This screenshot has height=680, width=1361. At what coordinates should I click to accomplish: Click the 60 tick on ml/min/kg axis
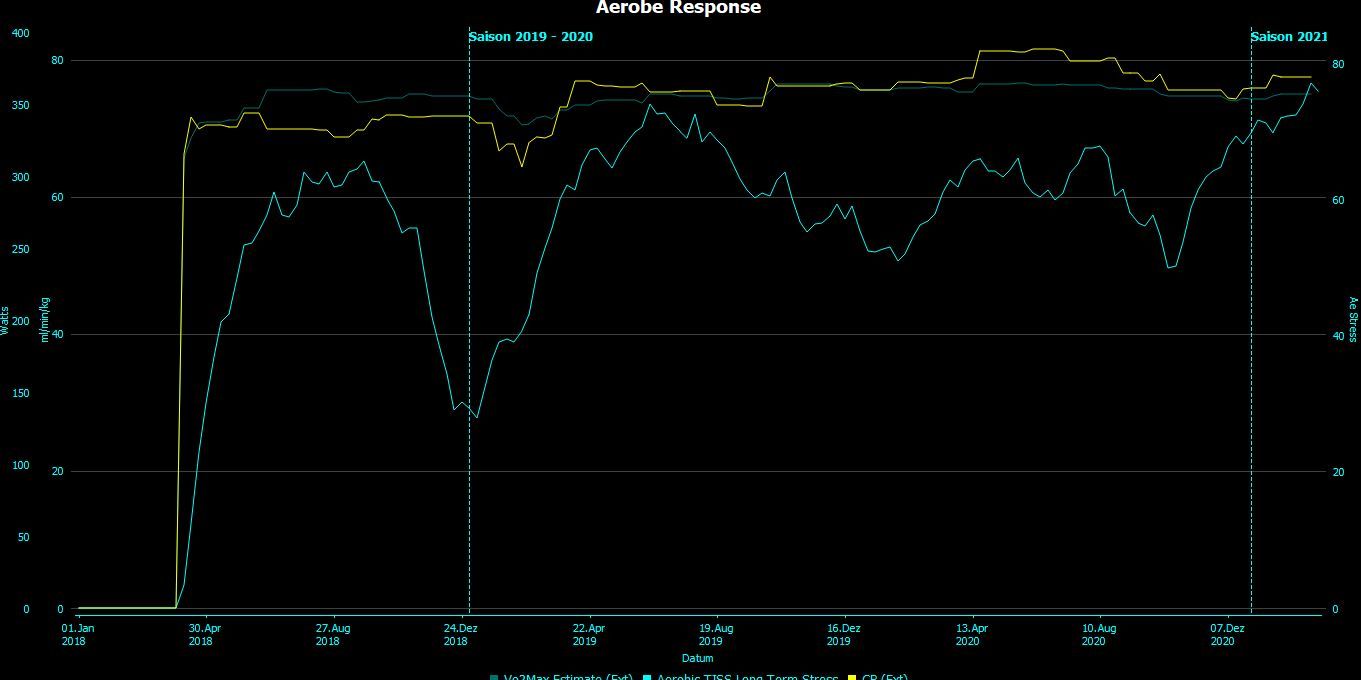pyautogui.click(x=57, y=197)
